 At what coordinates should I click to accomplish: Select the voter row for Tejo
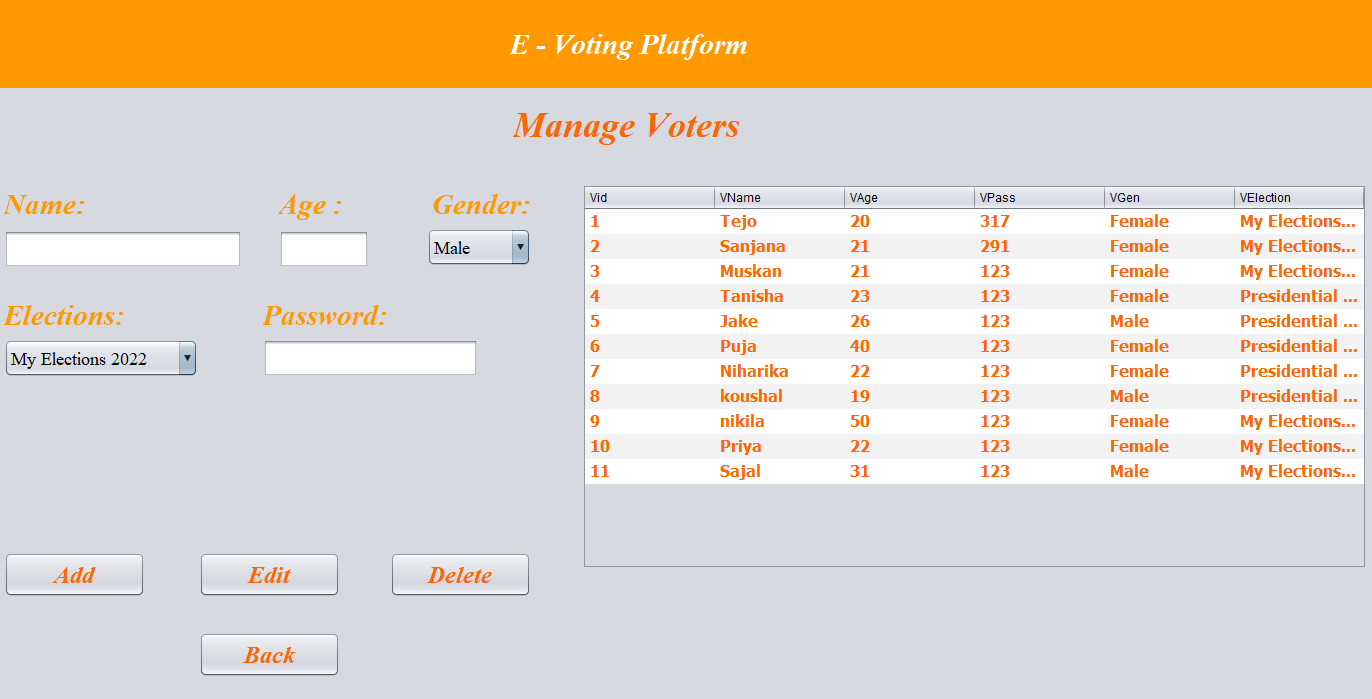tap(900, 221)
